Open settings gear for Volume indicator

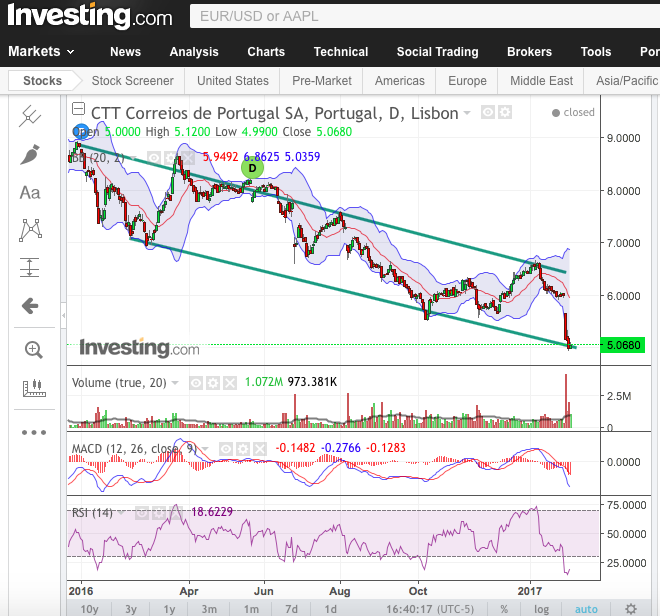point(213,383)
